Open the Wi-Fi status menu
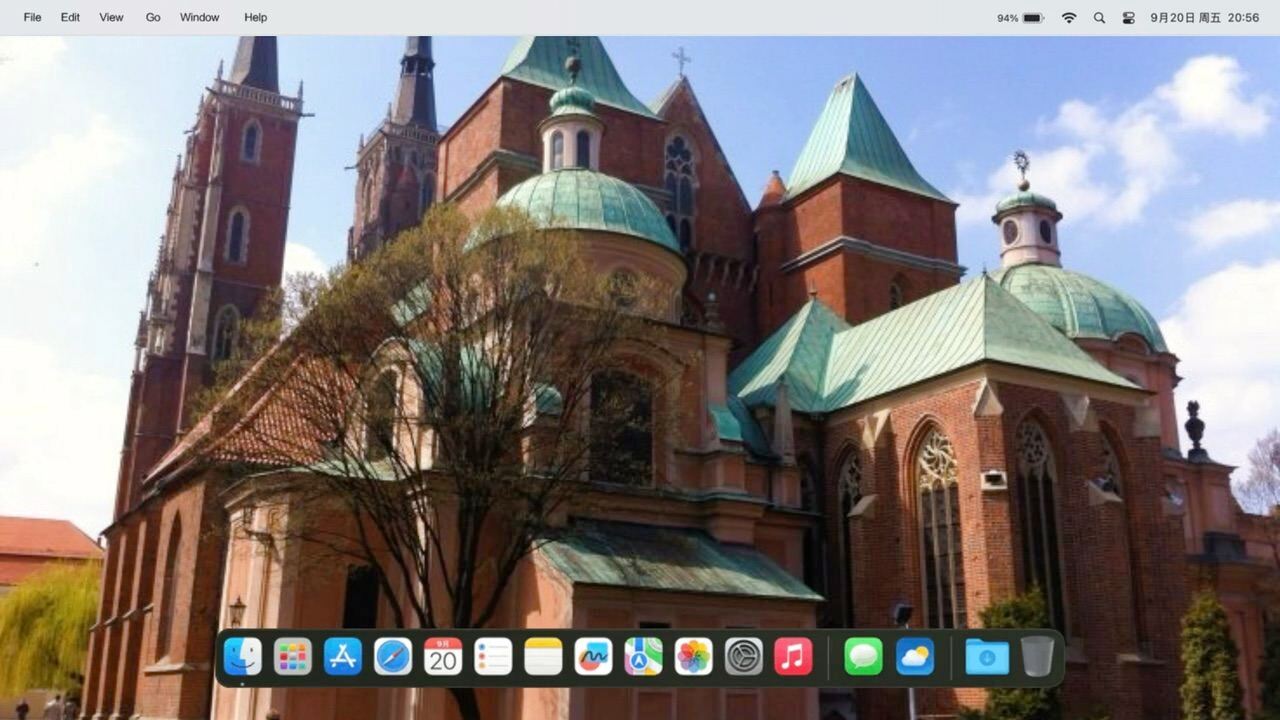 point(1069,18)
